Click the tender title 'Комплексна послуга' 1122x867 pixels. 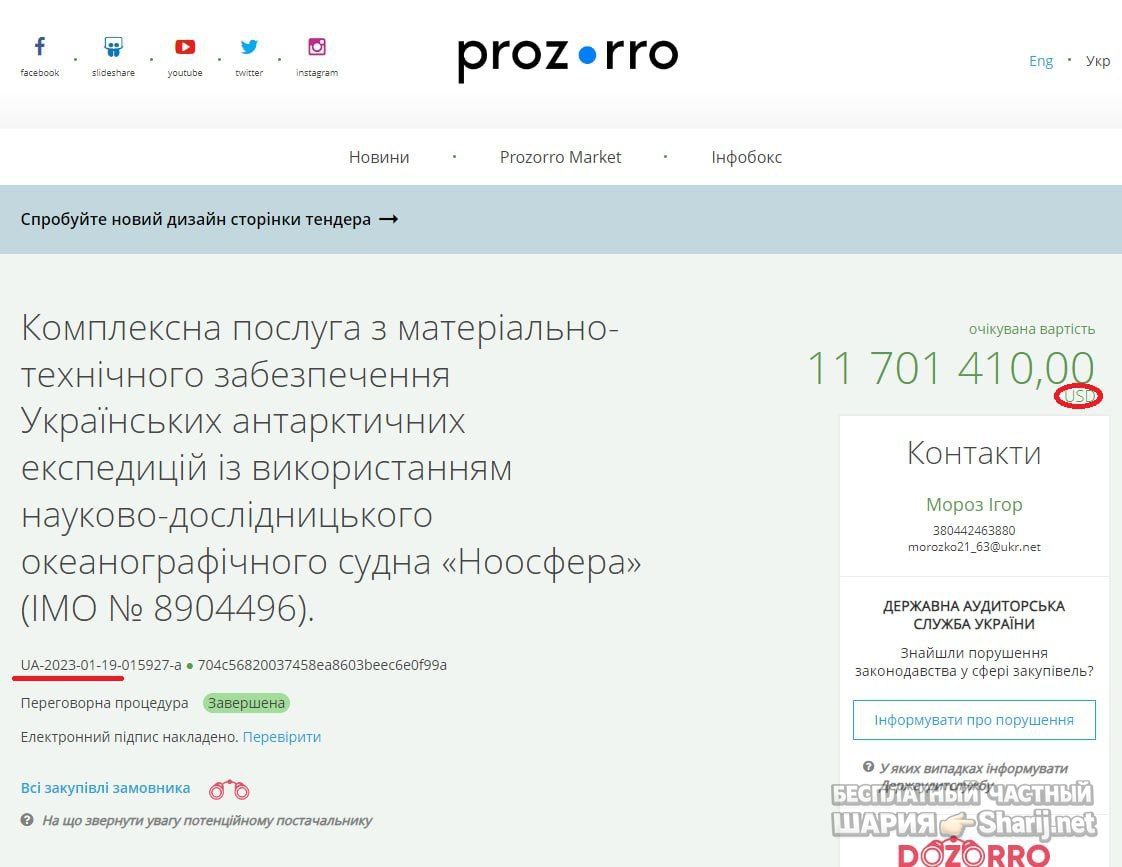tap(331, 469)
